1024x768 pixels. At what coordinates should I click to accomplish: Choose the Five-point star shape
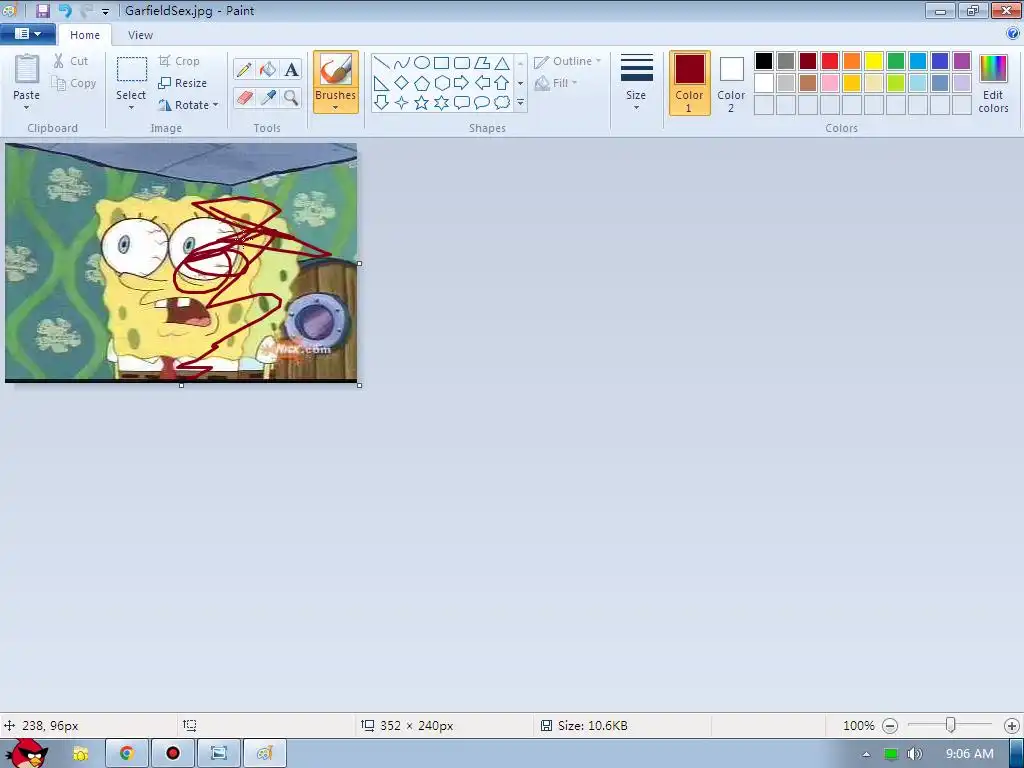pyautogui.click(x=422, y=103)
